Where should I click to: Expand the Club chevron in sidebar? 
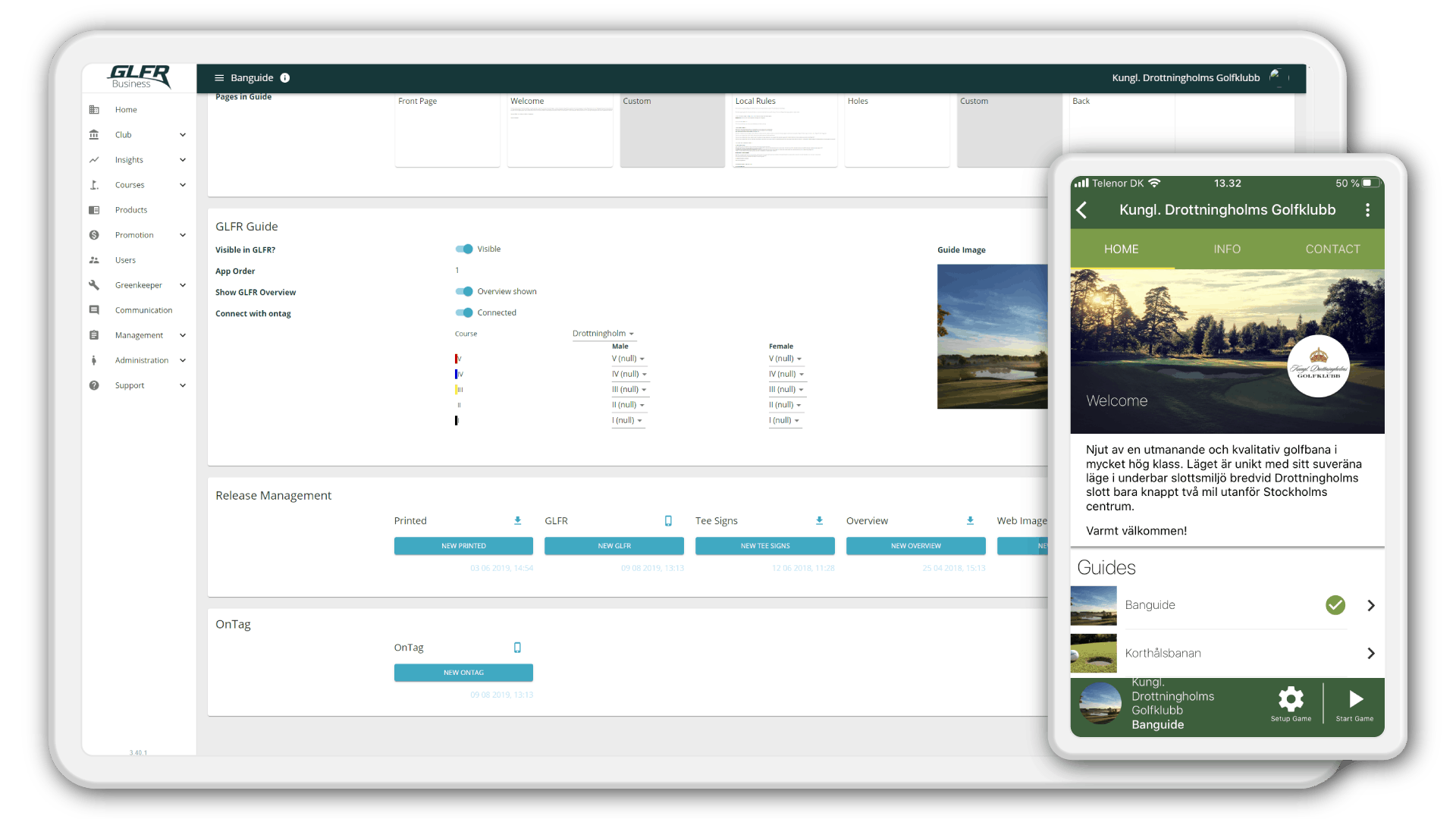coord(183,135)
